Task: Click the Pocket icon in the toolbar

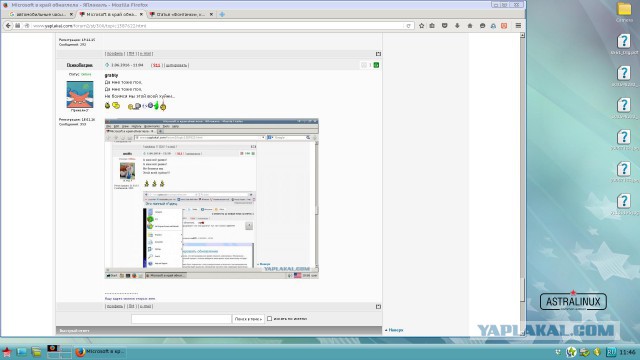Action: [x=445, y=26]
